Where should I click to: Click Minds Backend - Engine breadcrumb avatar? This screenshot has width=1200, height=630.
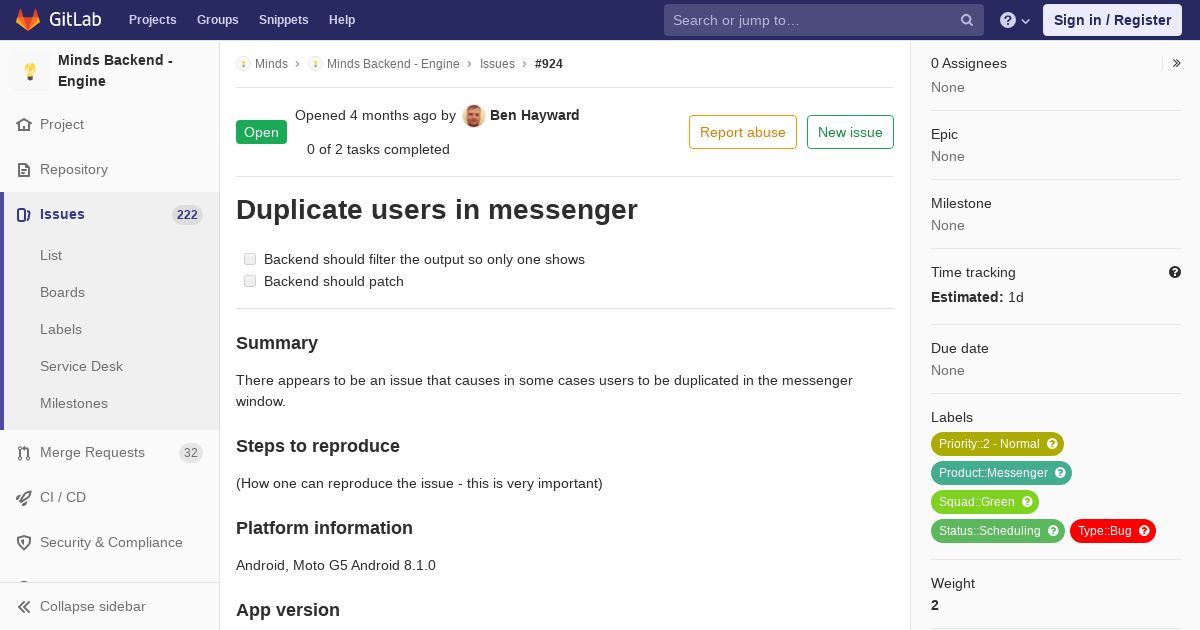315,64
